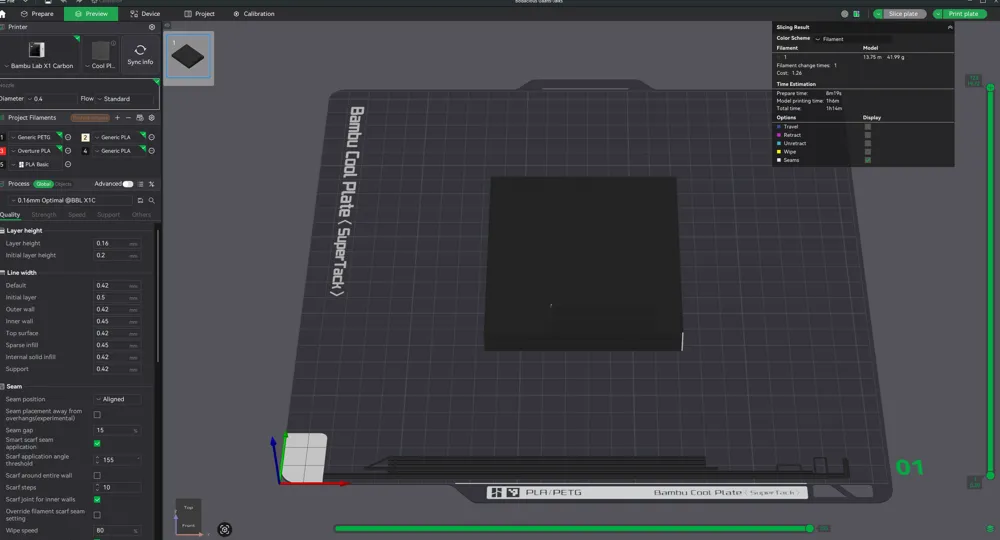Edit the Generic PLA filament 2 preset
1000x540 pixels.
click(x=151, y=137)
